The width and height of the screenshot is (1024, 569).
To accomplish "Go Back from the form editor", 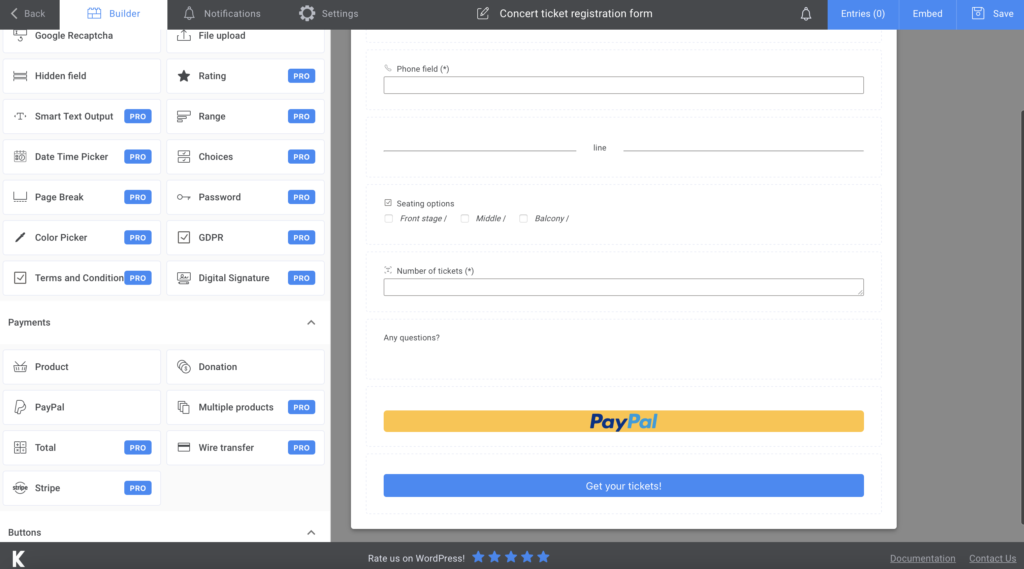I will pyautogui.click(x=28, y=14).
